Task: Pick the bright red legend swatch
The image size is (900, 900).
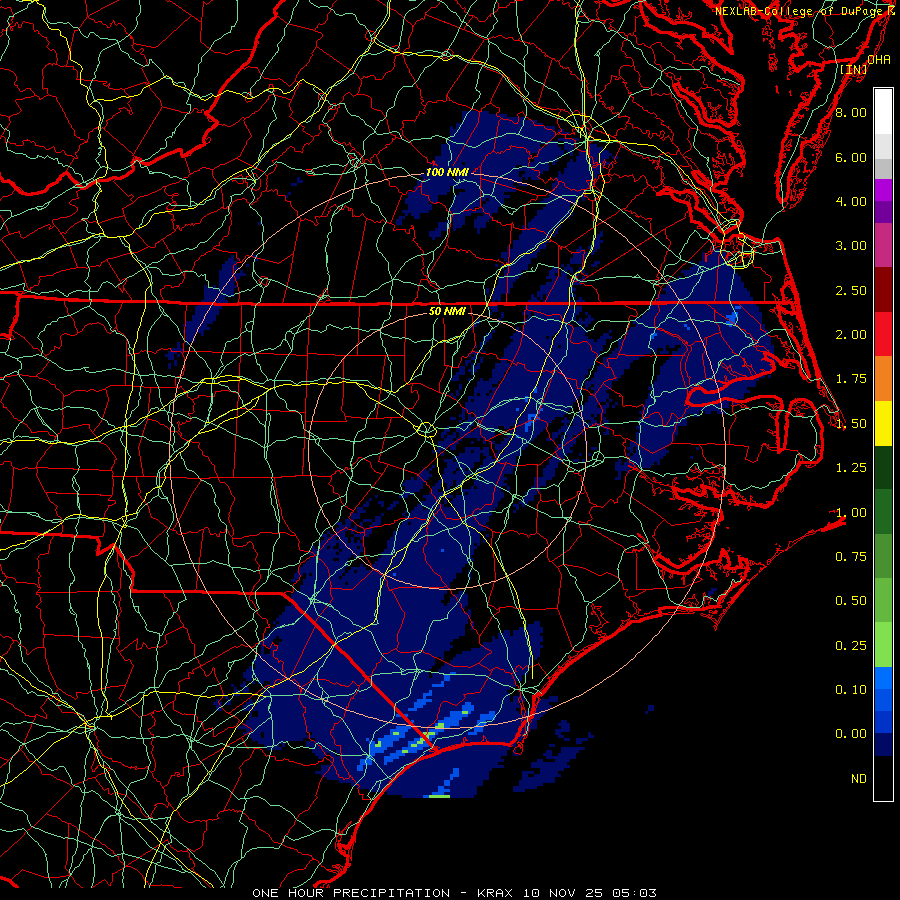Action: pyautogui.click(x=883, y=334)
